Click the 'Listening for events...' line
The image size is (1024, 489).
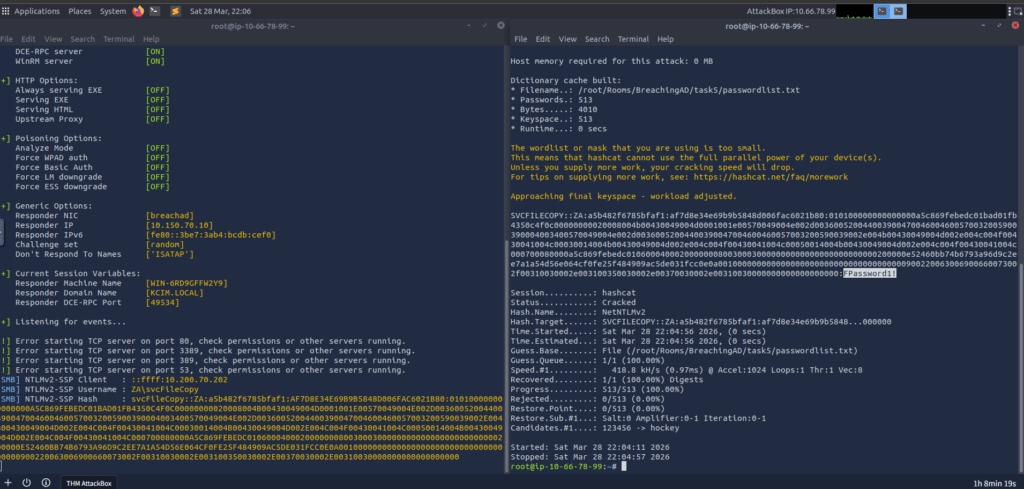pos(63,322)
